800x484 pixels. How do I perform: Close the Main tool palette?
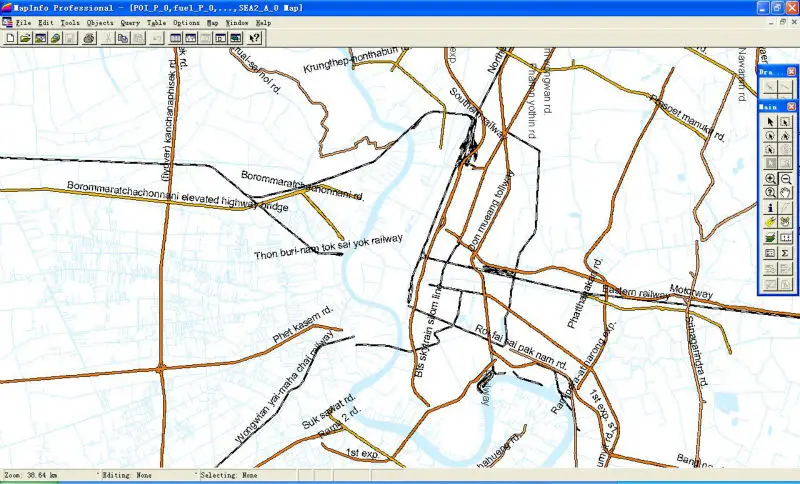coord(791,105)
